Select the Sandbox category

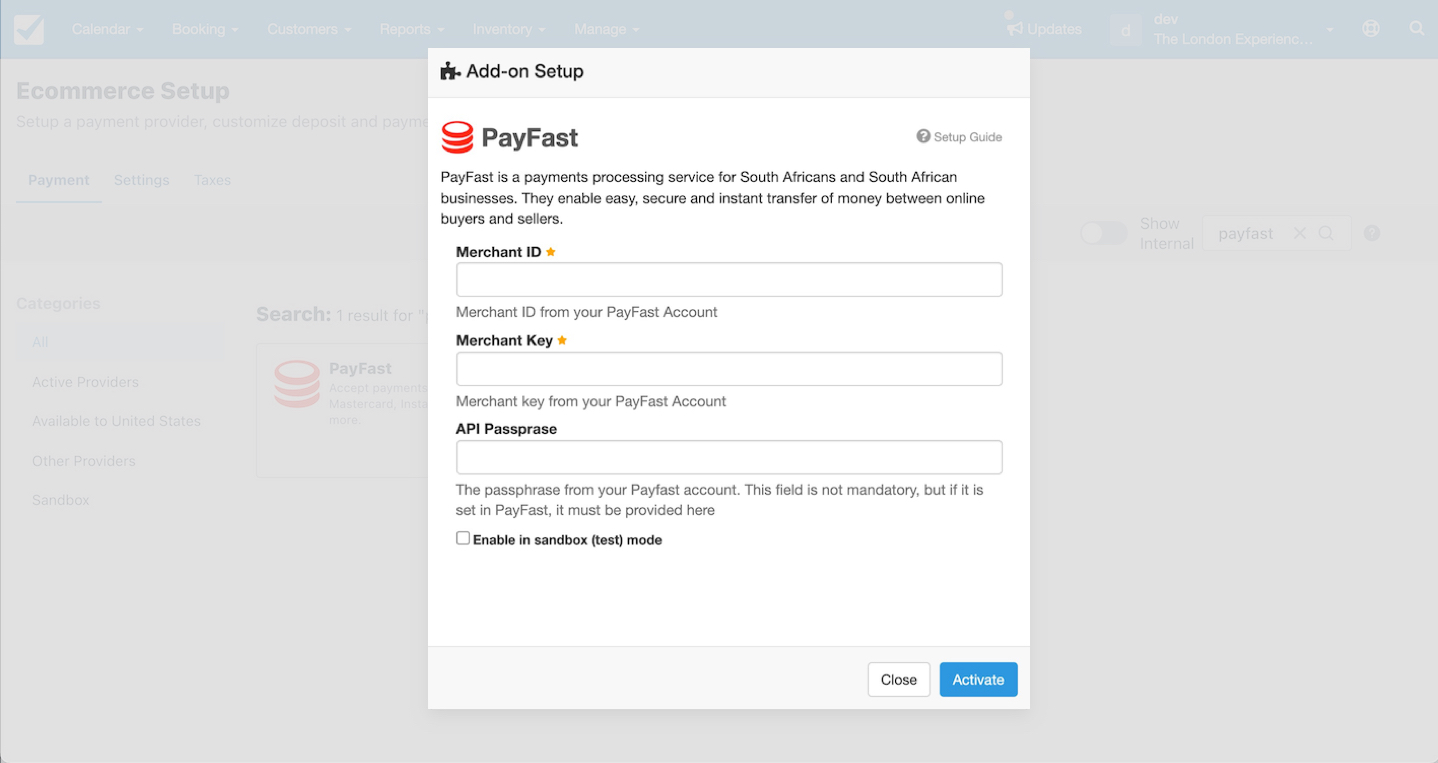[x=61, y=500]
